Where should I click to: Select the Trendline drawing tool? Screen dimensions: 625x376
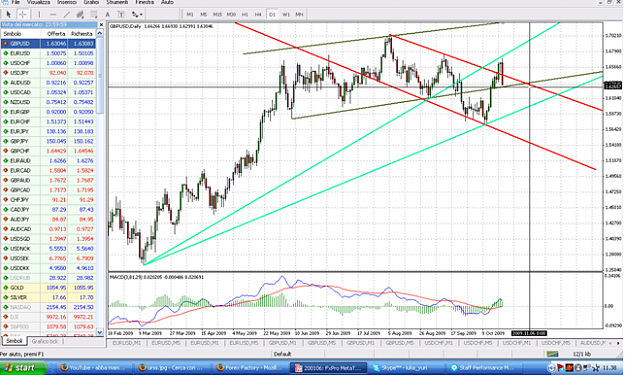[67, 14]
